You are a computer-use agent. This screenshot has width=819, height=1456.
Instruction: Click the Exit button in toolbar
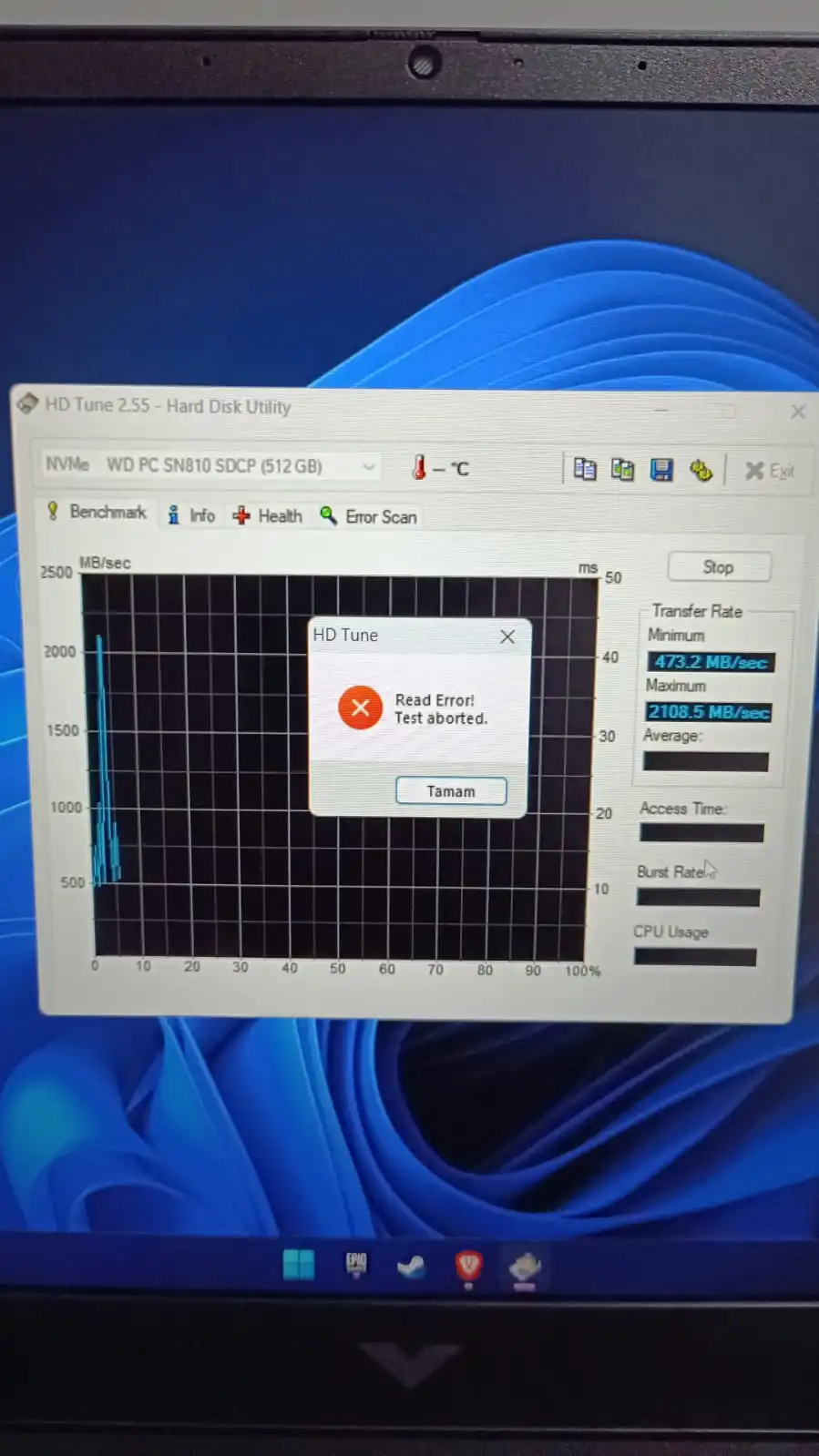click(x=769, y=471)
